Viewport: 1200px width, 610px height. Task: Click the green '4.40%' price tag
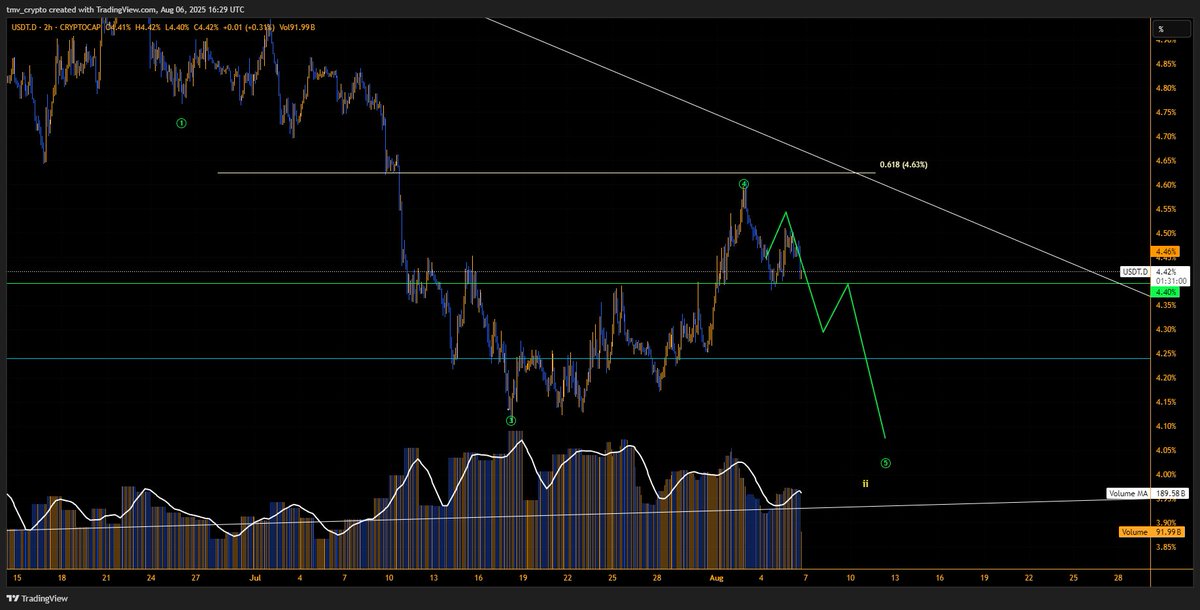coord(1165,291)
